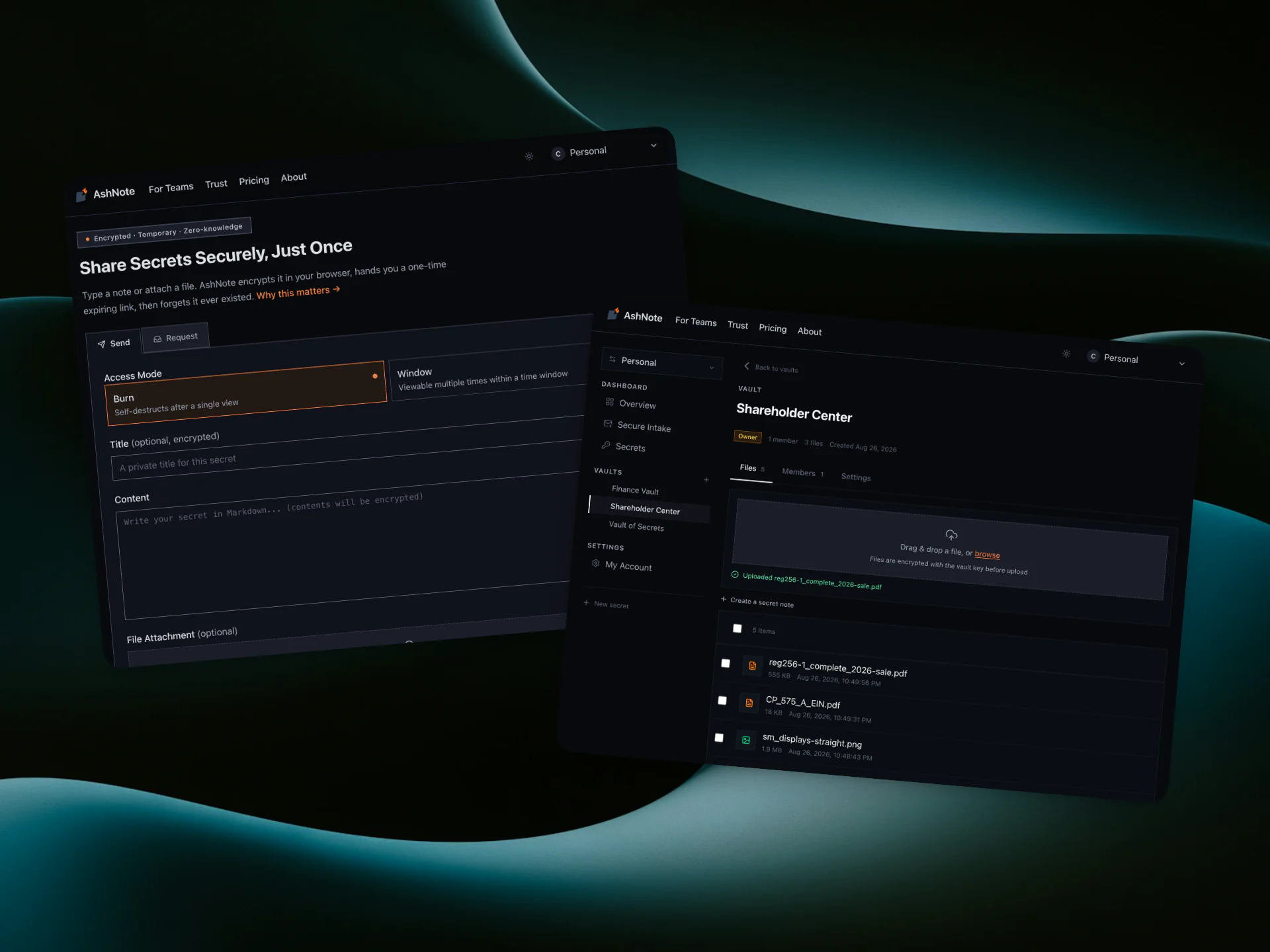Viewport: 1270px width, 952px height.
Task: Click the back arrow beside Back to vaults
Action: point(747,366)
